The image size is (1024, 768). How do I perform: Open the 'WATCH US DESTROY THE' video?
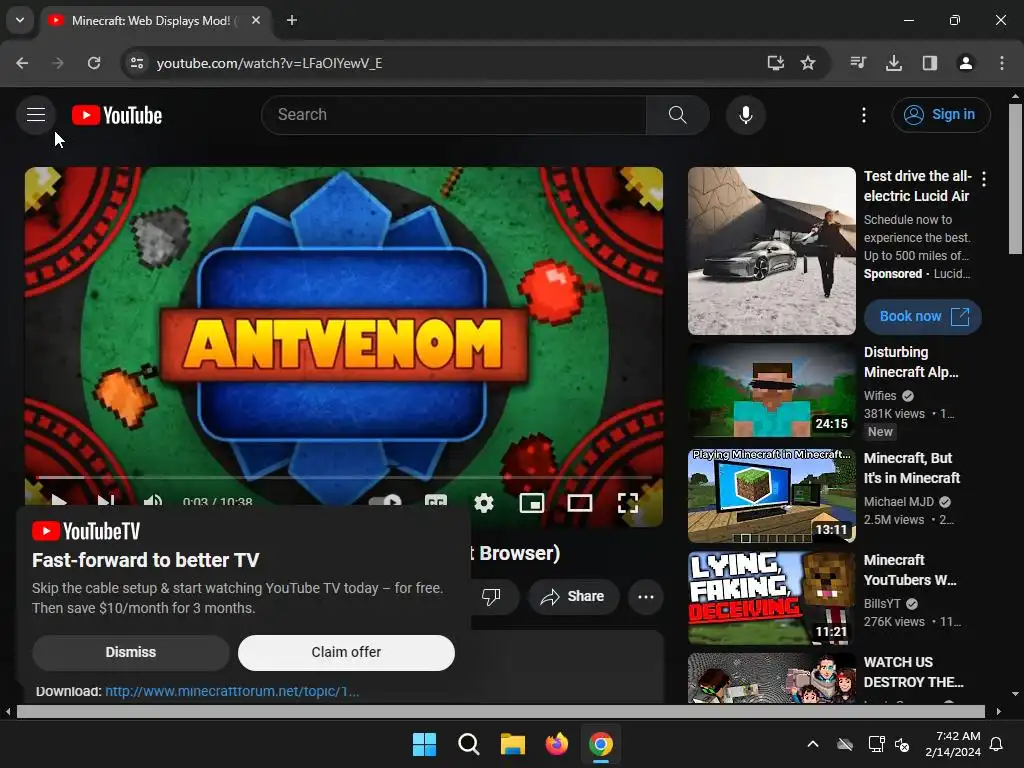[914, 672]
